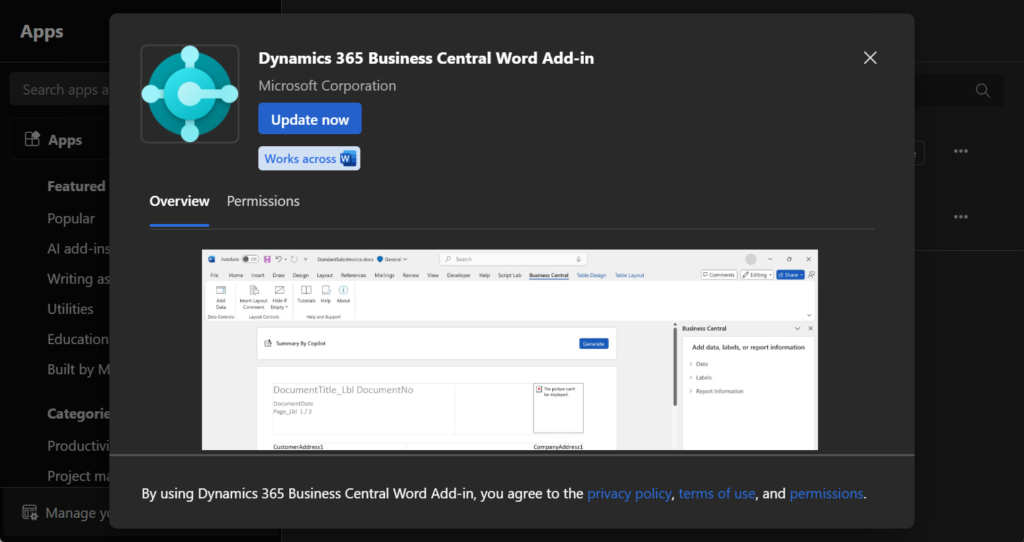Click the Manage your apps icon

click(30, 513)
